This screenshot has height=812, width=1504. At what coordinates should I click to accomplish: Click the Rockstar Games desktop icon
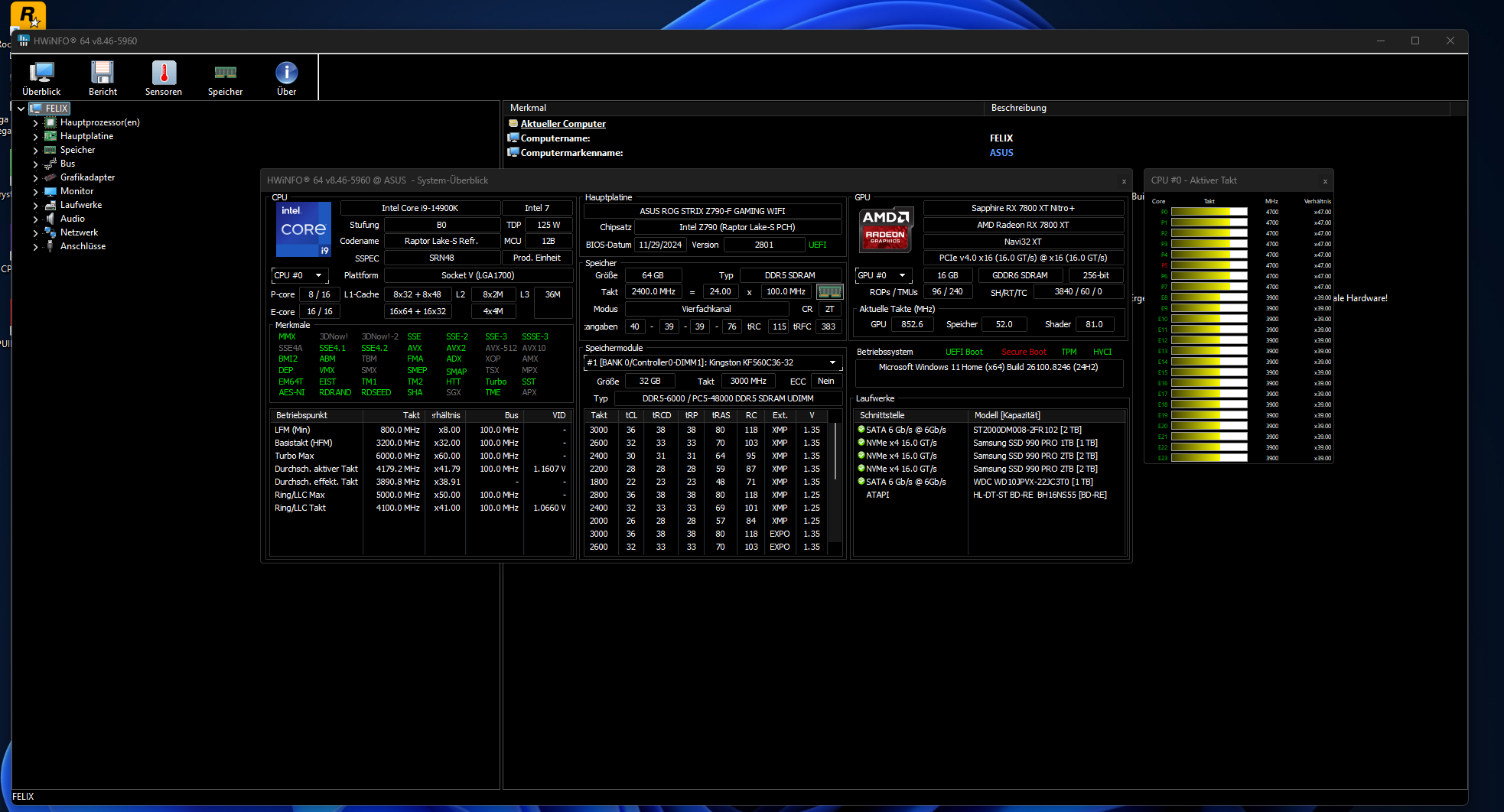point(28,15)
